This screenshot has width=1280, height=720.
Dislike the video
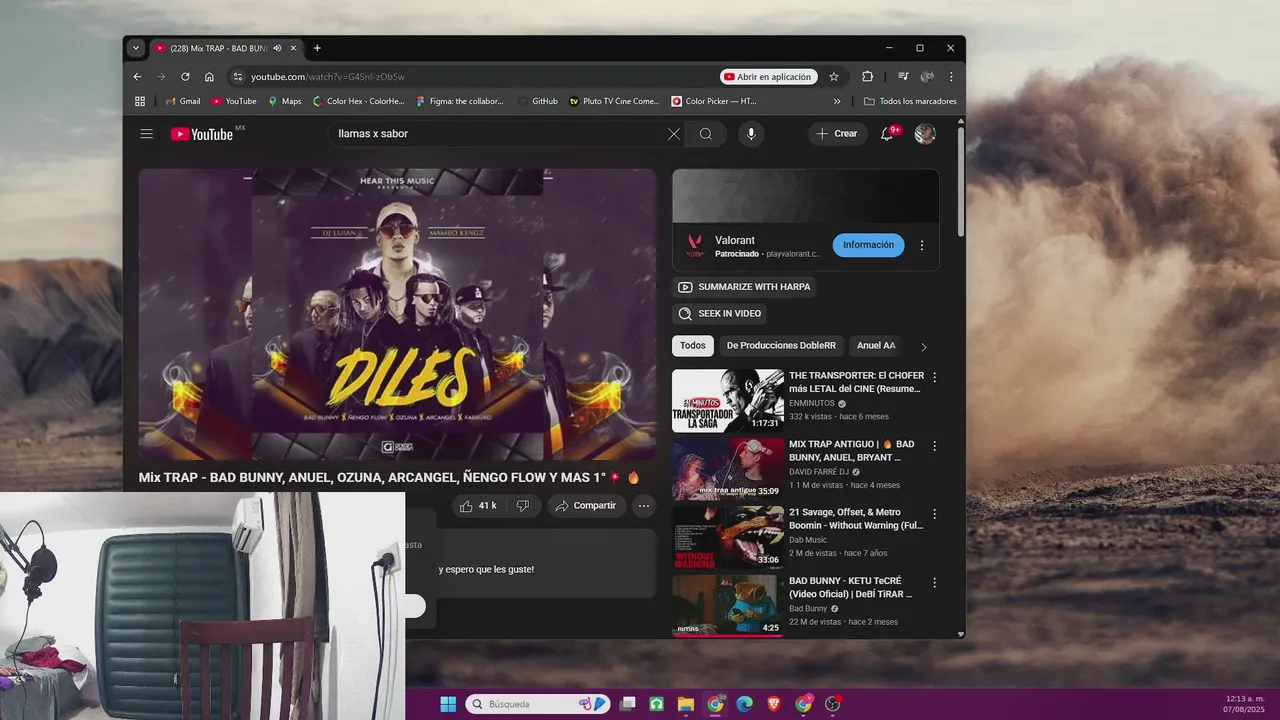523,506
